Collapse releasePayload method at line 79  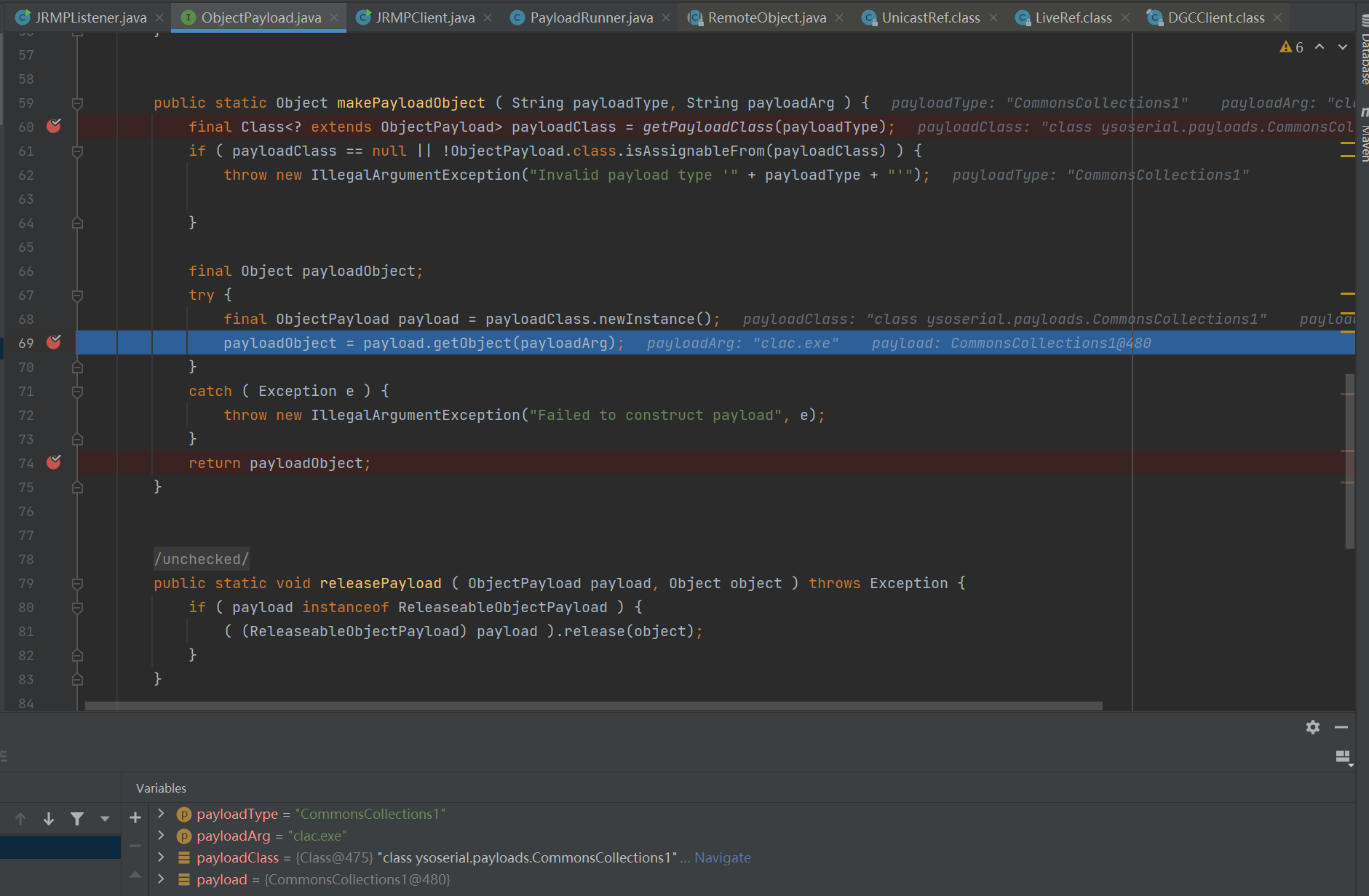[x=78, y=584]
